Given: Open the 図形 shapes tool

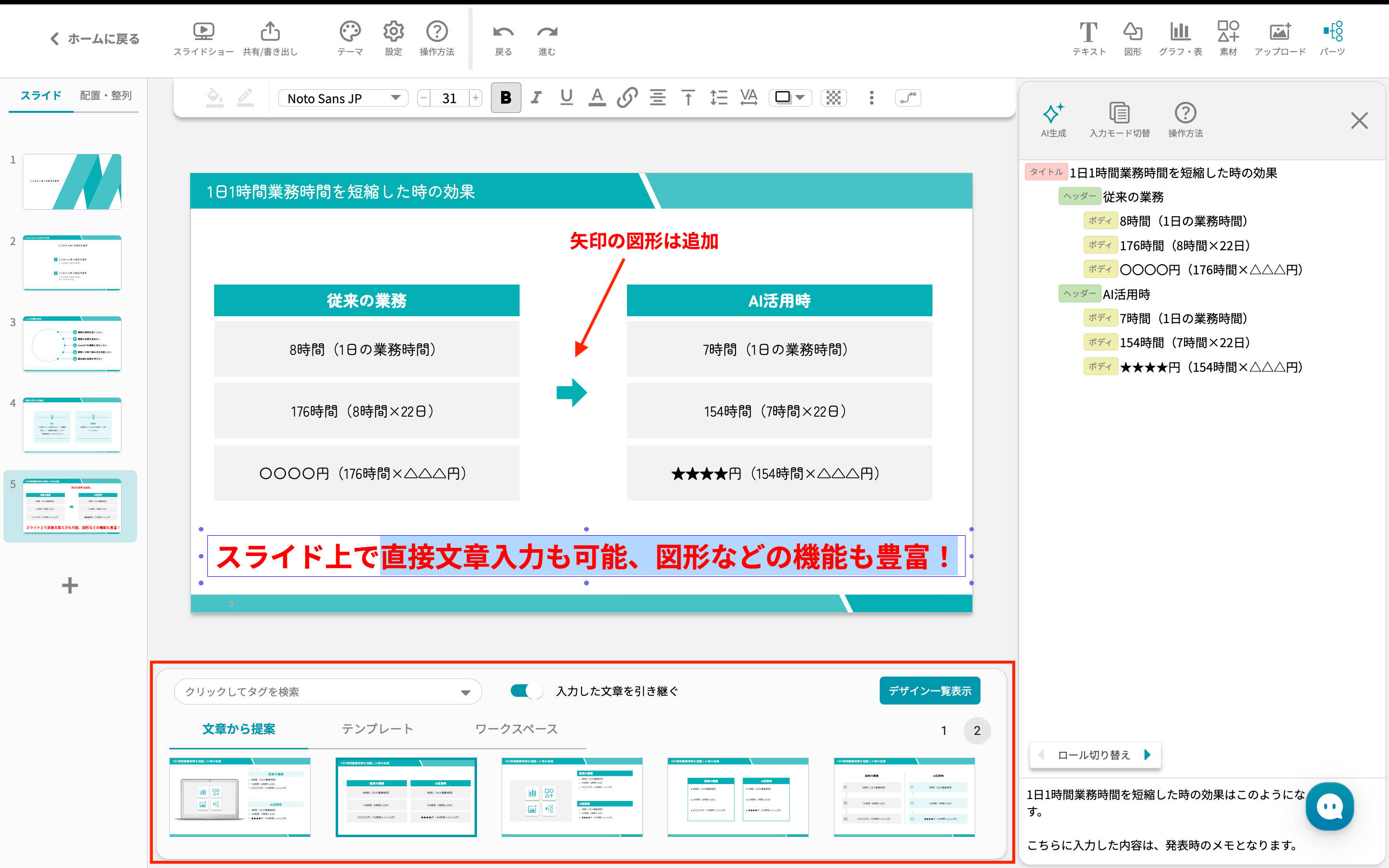Looking at the screenshot, I should point(1132,31).
